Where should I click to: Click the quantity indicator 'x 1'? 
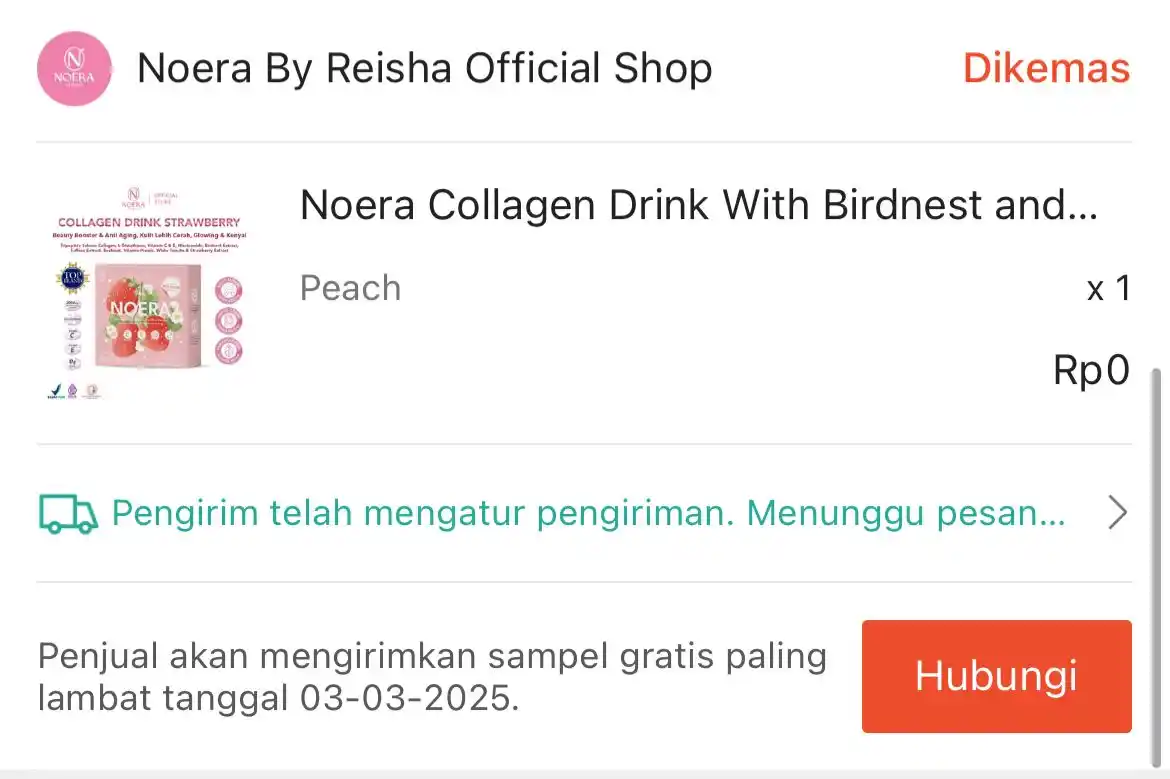pos(1110,288)
